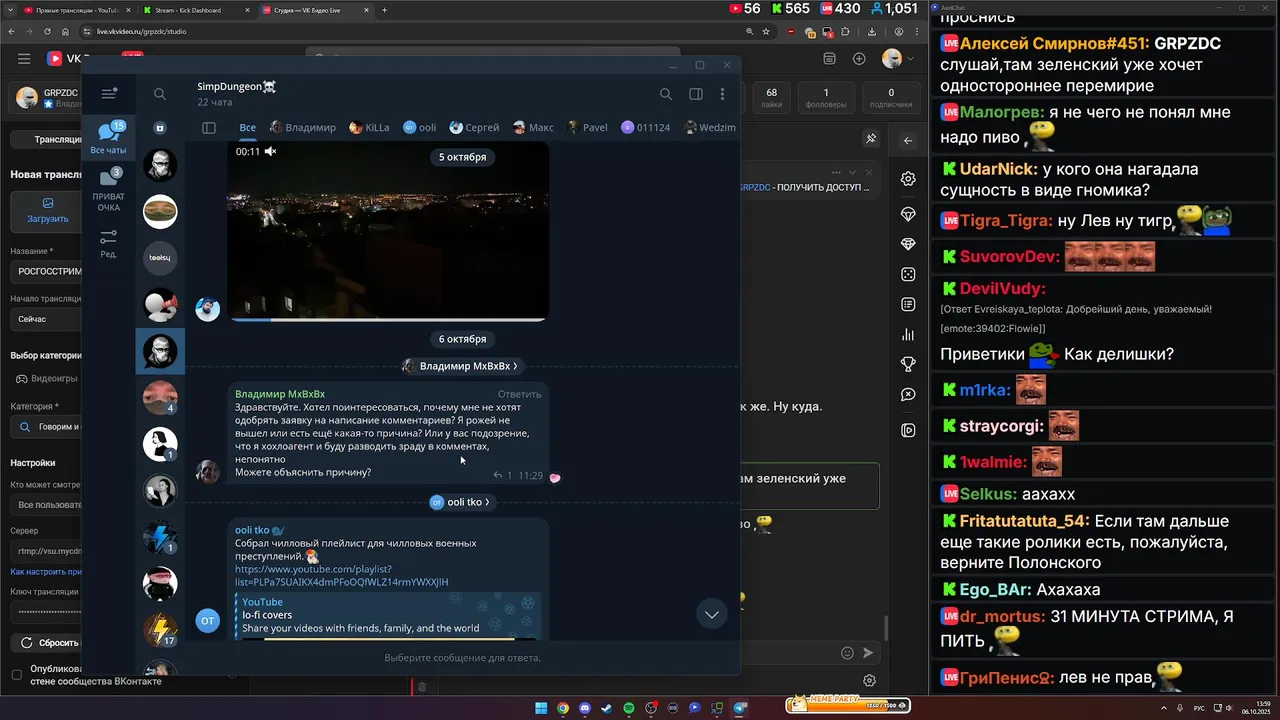1280x720 pixels.
Task: Open the 'ПРИВАТОЧКА' chat folder
Action: (x=108, y=190)
